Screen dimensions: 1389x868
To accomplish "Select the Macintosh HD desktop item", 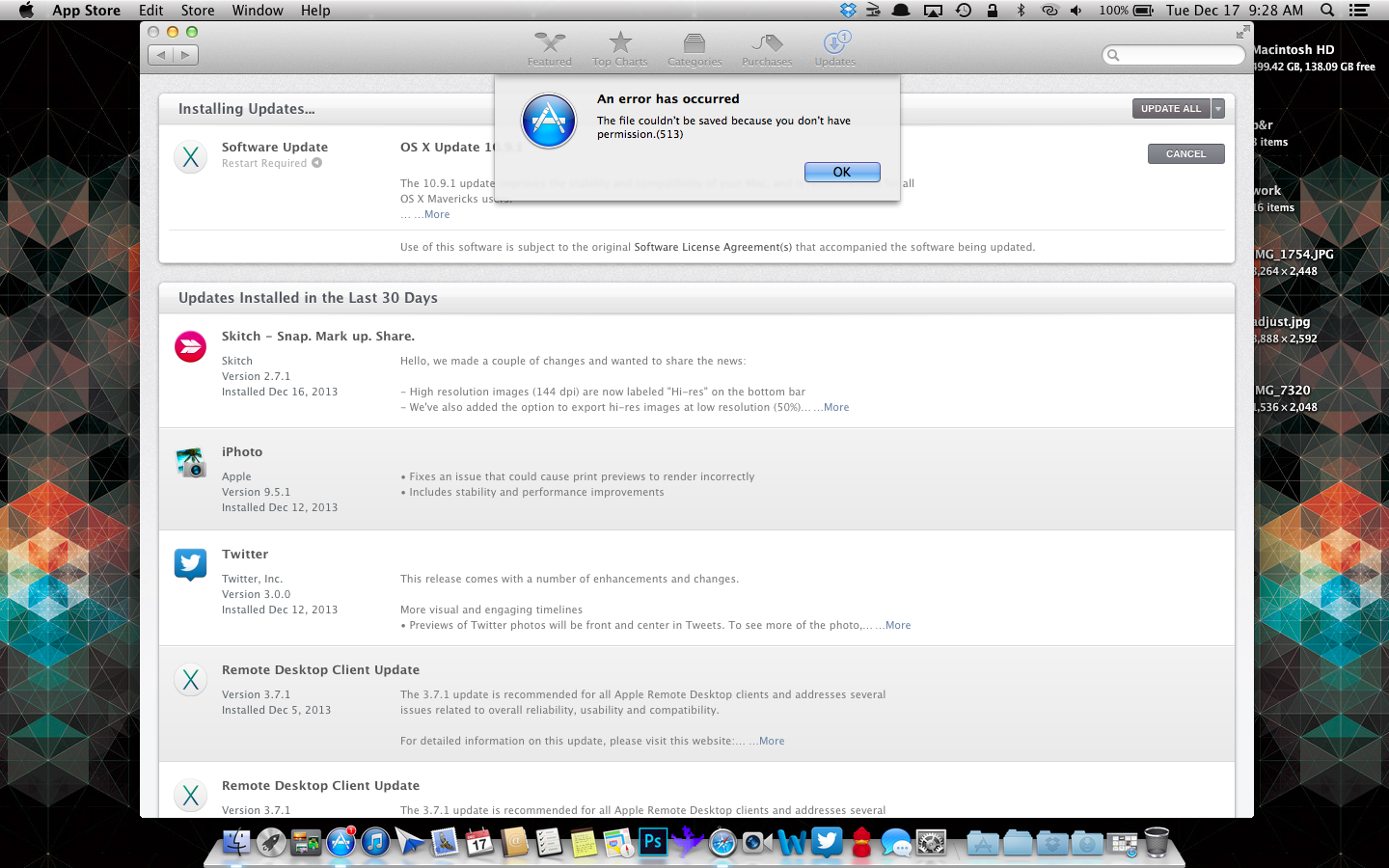I will pyautogui.click(x=1314, y=58).
